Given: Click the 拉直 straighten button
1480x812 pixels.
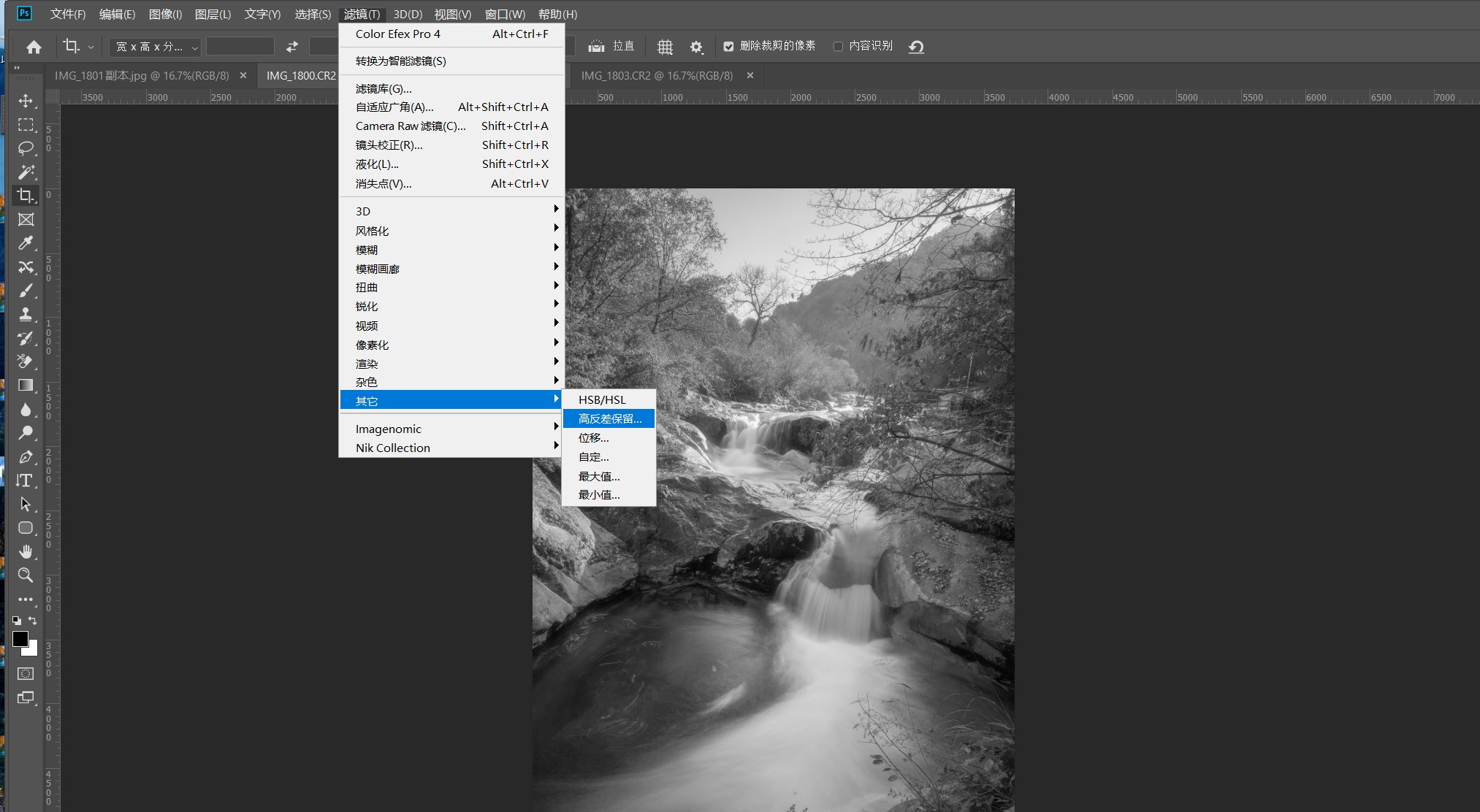Looking at the screenshot, I should pyautogui.click(x=612, y=46).
